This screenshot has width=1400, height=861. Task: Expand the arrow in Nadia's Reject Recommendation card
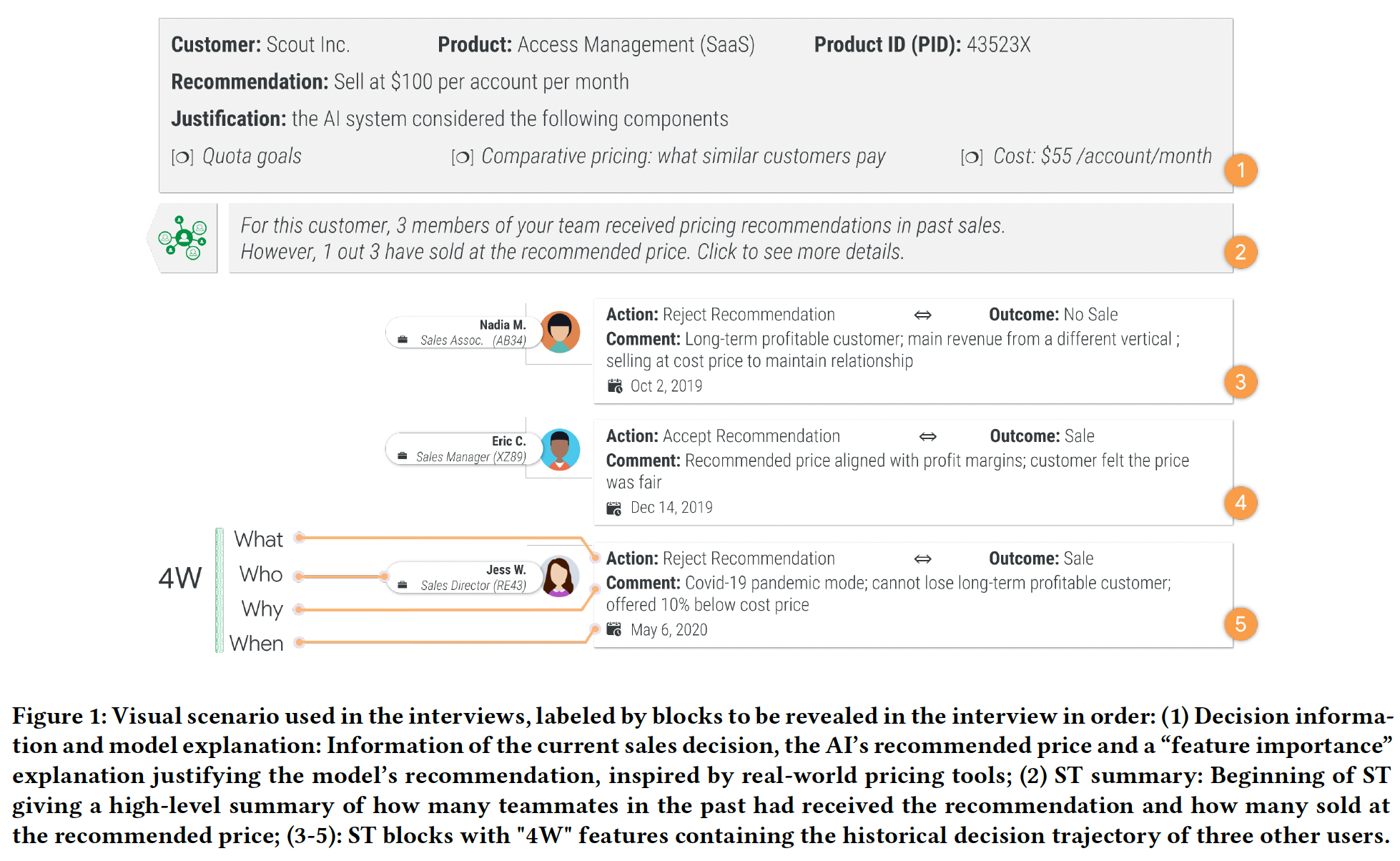[923, 315]
